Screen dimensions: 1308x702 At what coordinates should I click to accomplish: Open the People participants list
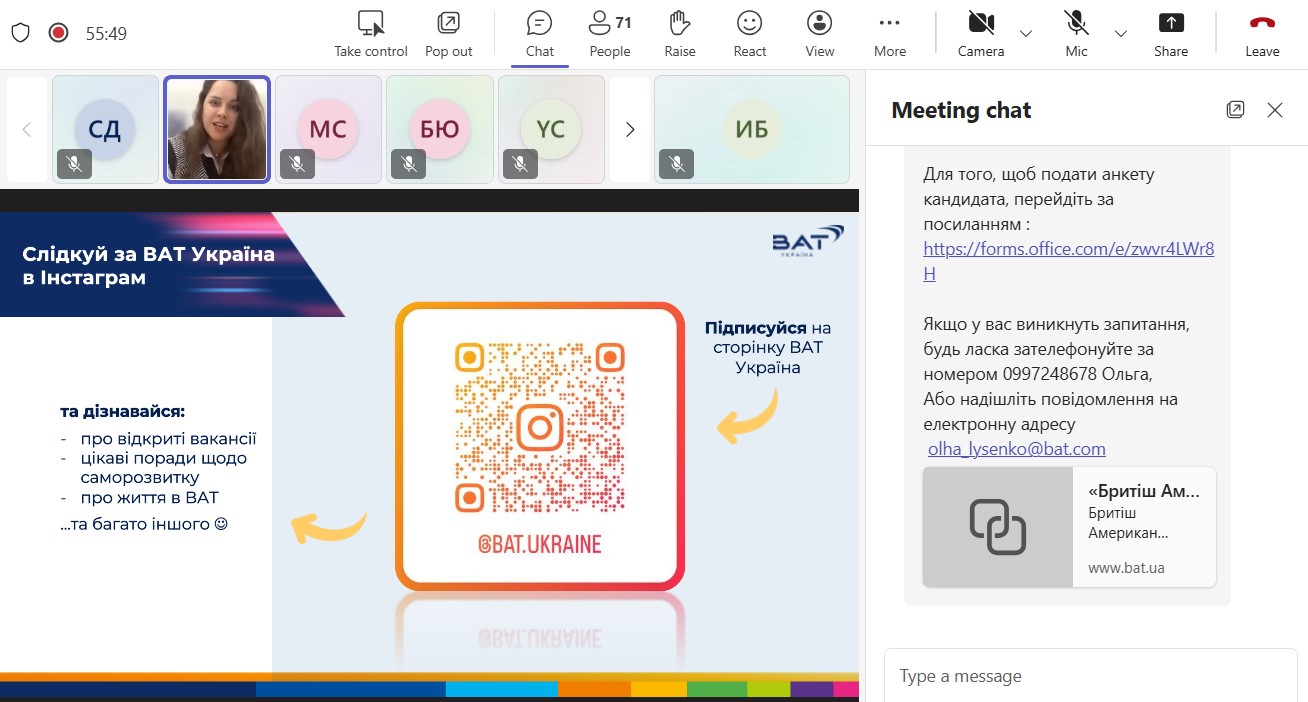[x=609, y=33]
